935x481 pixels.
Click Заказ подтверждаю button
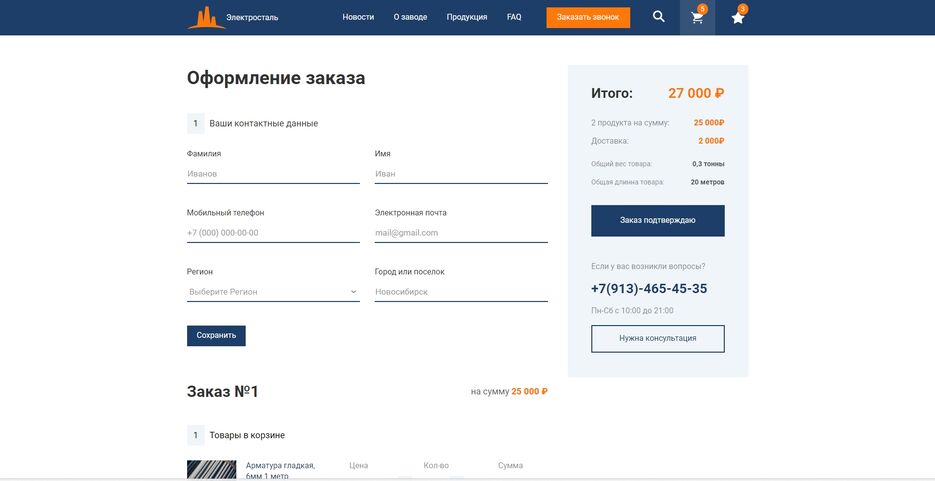[x=657, y=220]
